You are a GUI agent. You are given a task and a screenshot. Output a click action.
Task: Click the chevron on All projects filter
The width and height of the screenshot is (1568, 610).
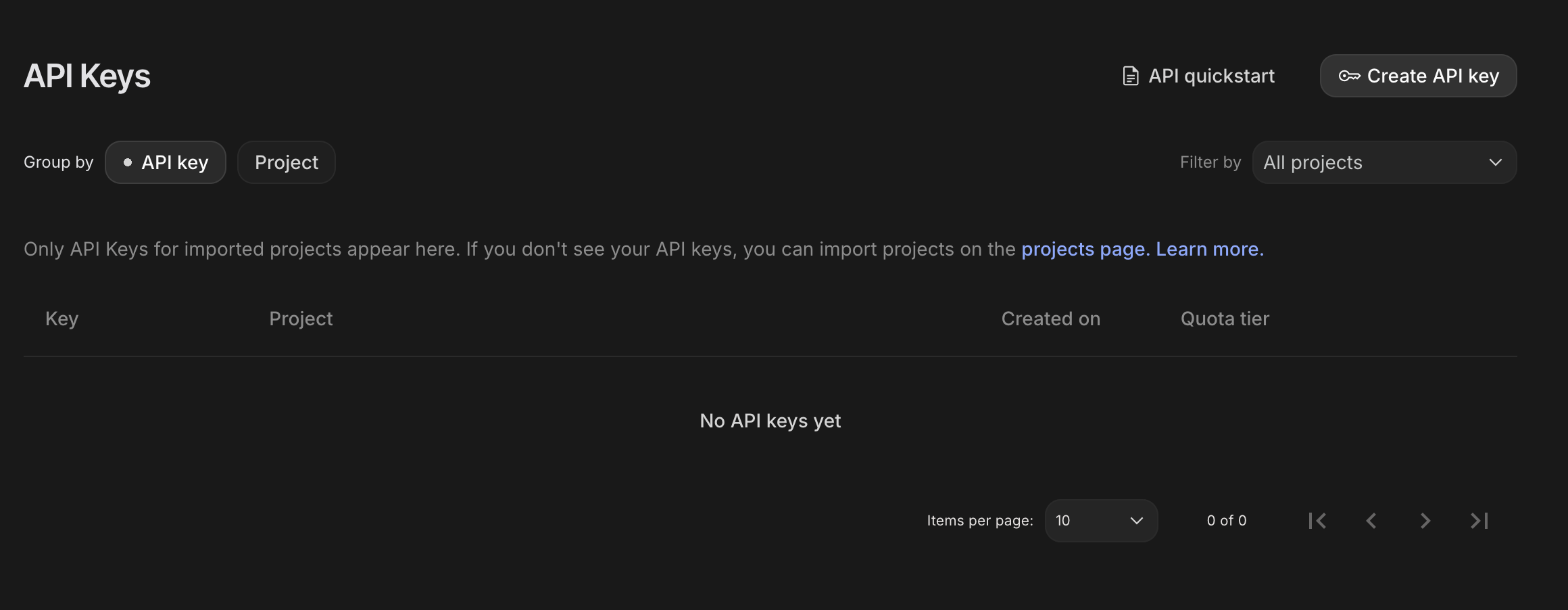(x=1496, y=162)
